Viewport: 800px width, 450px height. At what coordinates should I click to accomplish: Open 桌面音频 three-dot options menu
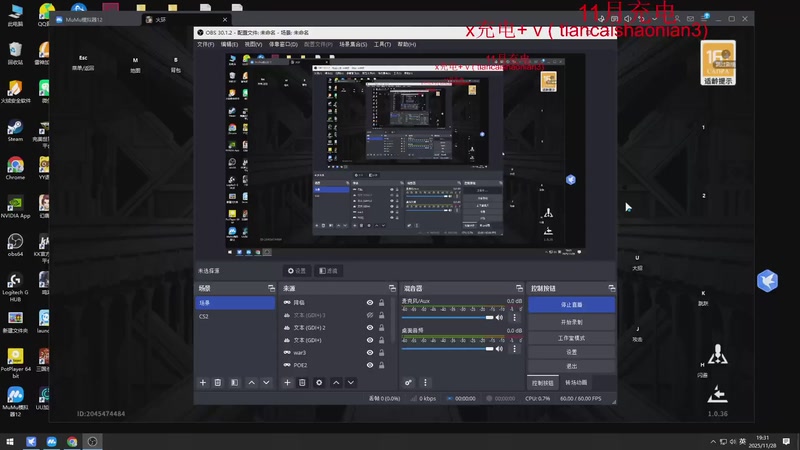[514, 349]
